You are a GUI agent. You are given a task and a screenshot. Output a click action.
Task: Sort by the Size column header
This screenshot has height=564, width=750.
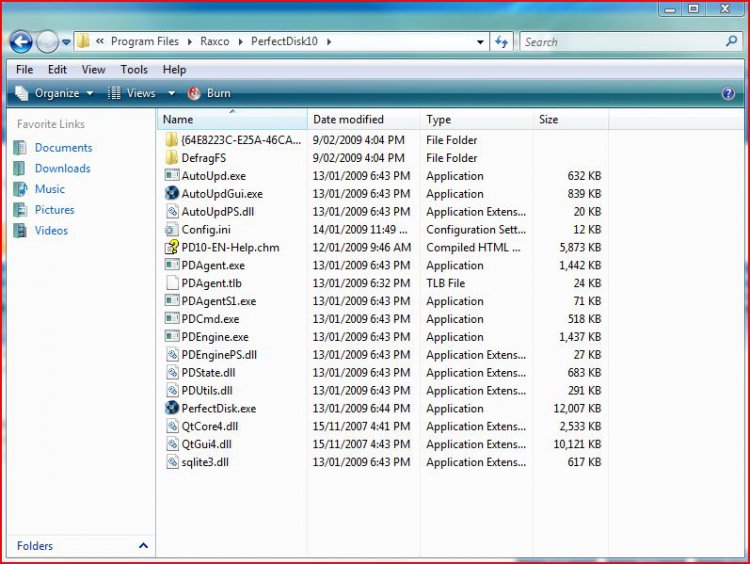click(x=571, y=120)
